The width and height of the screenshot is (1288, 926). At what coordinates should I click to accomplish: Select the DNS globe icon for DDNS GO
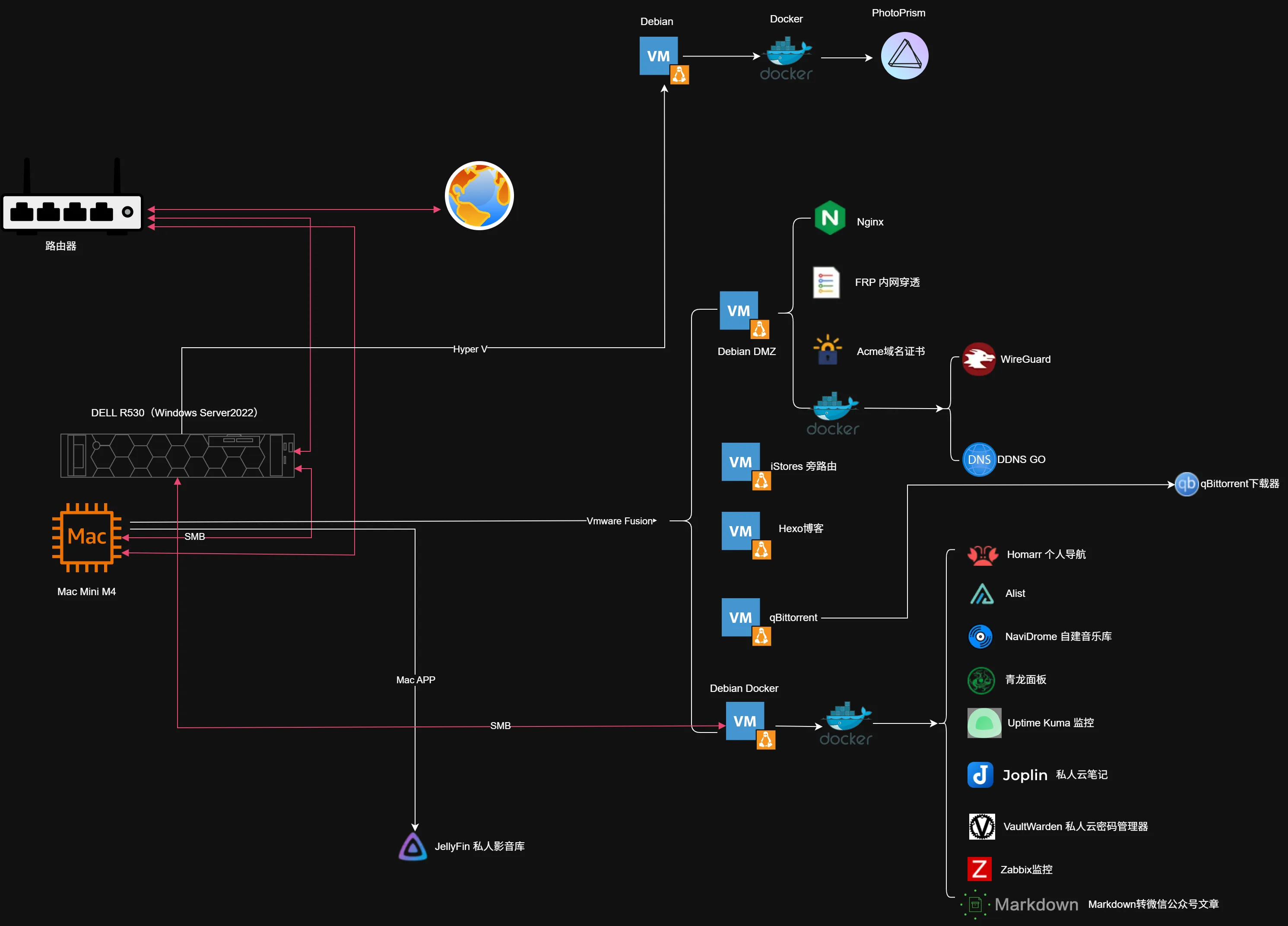(979, 459)
